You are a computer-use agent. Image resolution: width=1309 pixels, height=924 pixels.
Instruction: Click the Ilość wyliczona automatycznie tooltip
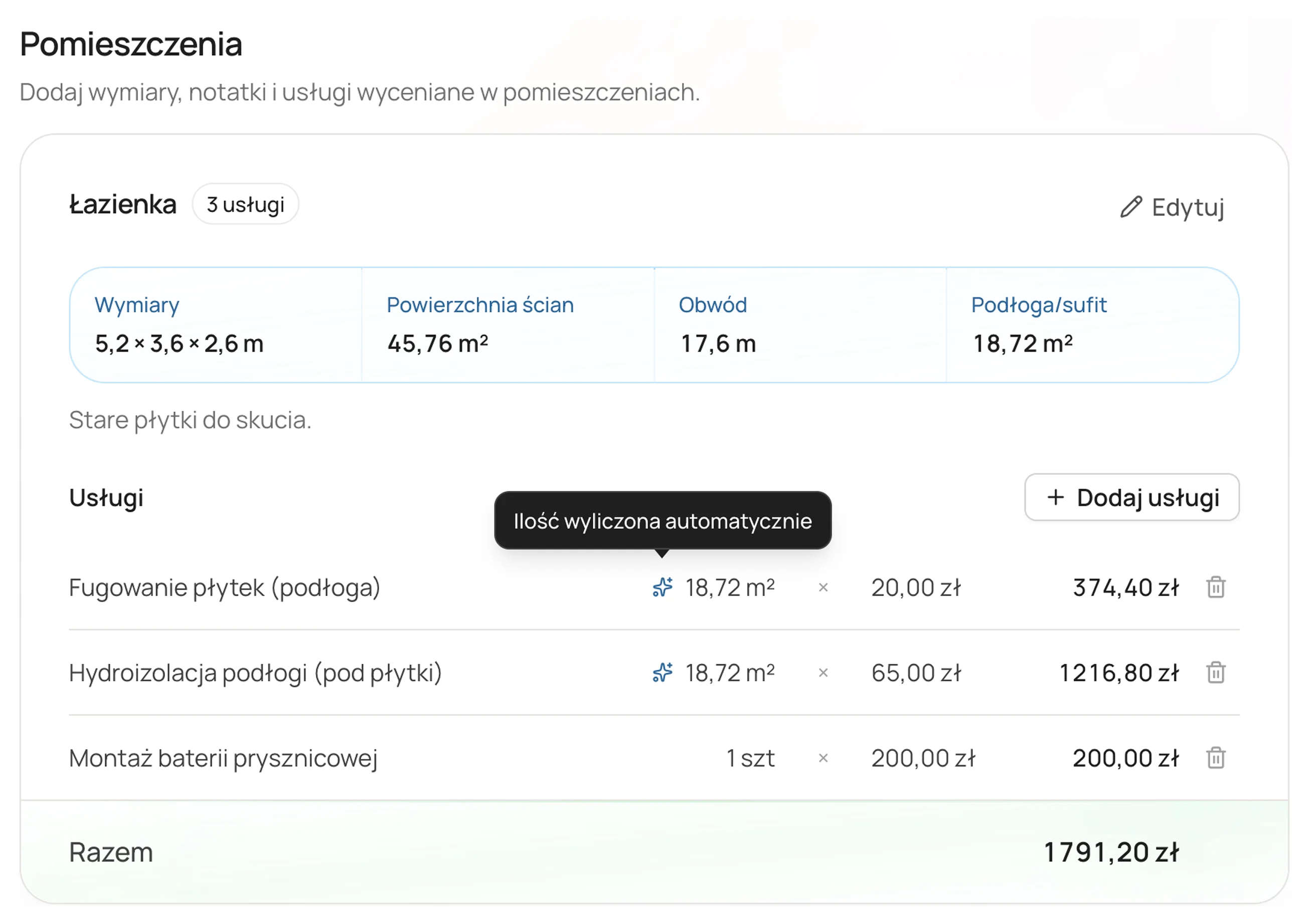point(663,520)
